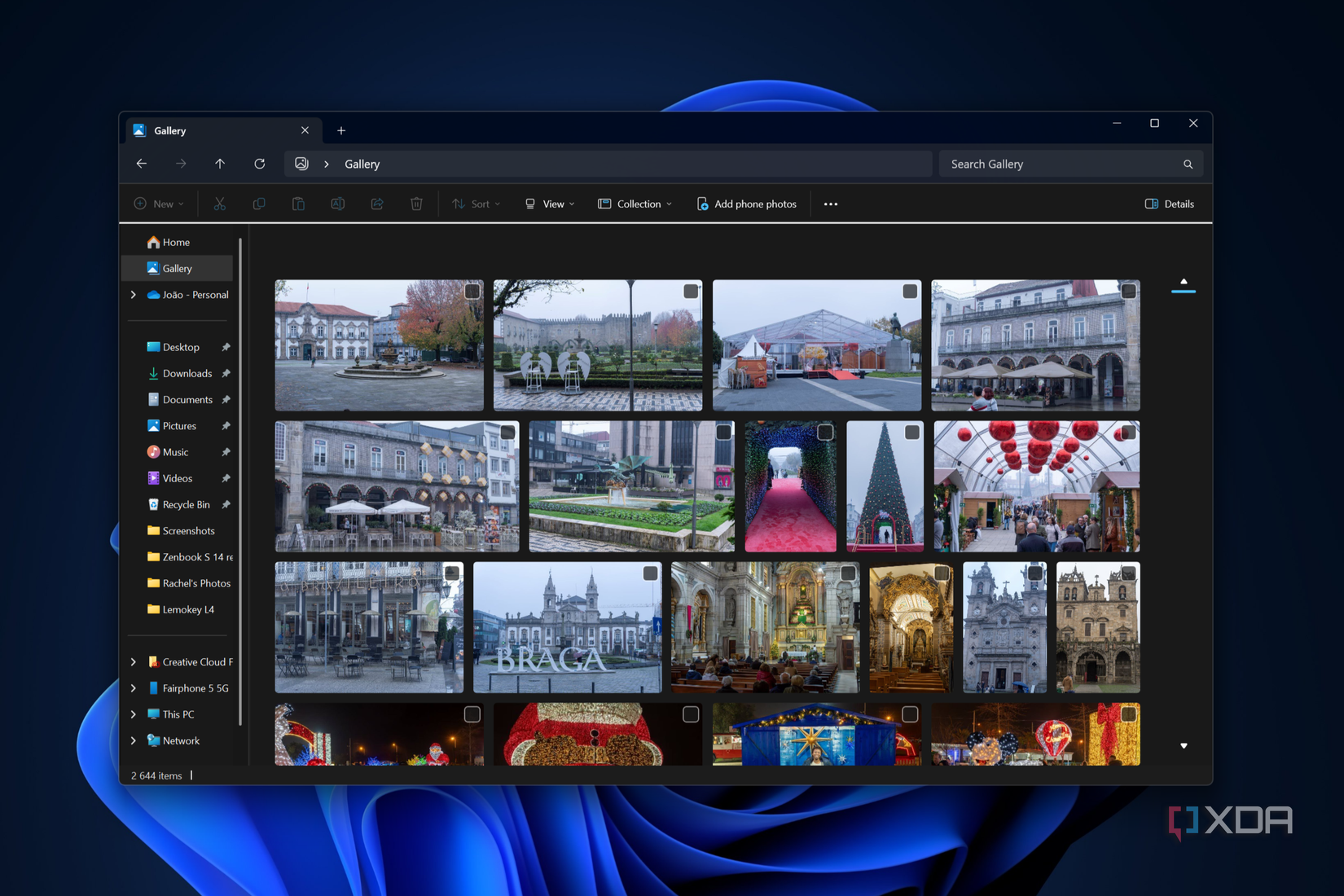Image resolution: width=1344 pixels, height=896 pixels.
Task: Click the Rename icon in the toolbar
Action: click(x=338, y=204)
